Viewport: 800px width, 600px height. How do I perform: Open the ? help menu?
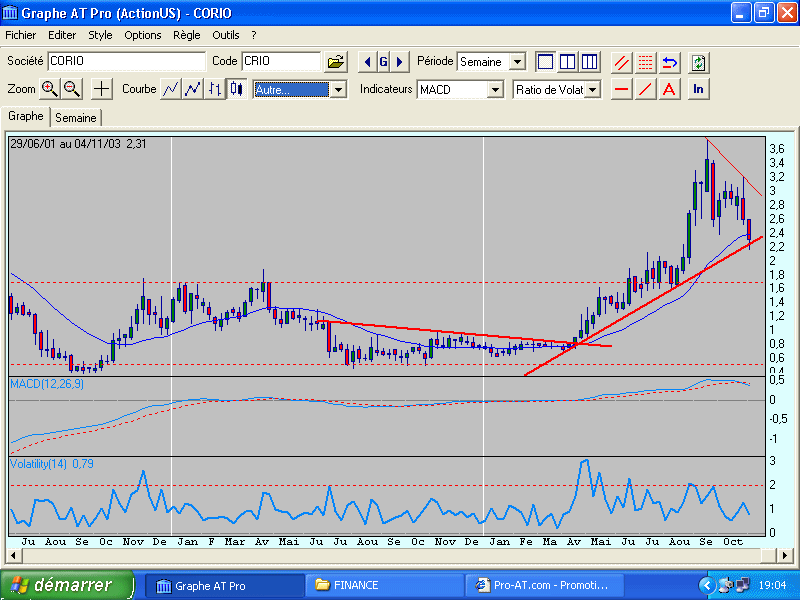[254, 35]
